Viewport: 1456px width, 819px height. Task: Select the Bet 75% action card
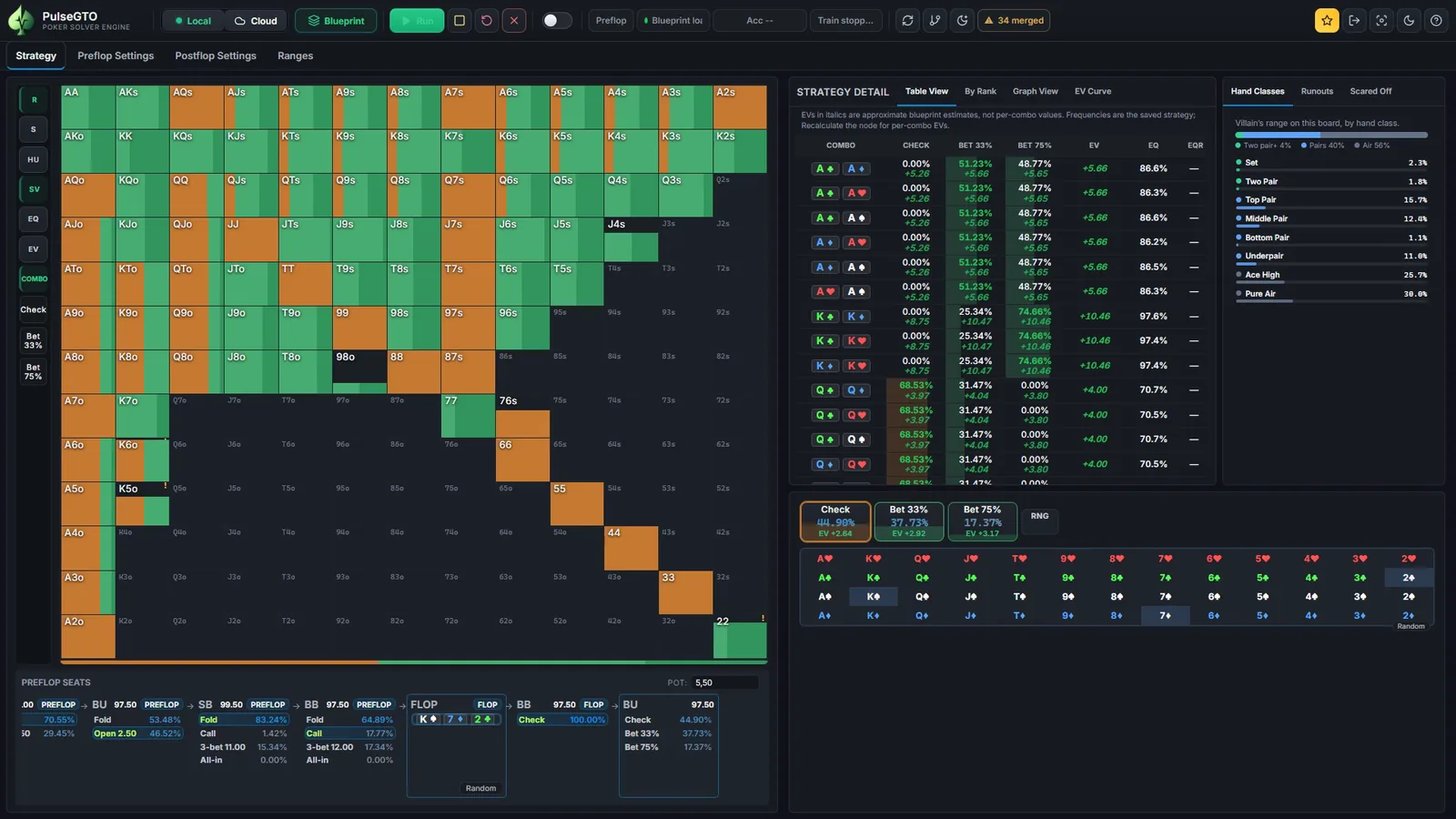tap(982, 521)
